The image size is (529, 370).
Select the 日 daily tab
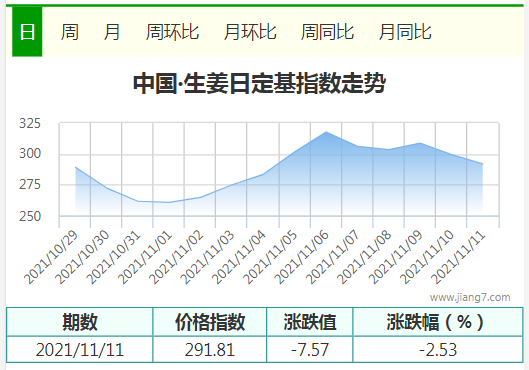(27, 32)
